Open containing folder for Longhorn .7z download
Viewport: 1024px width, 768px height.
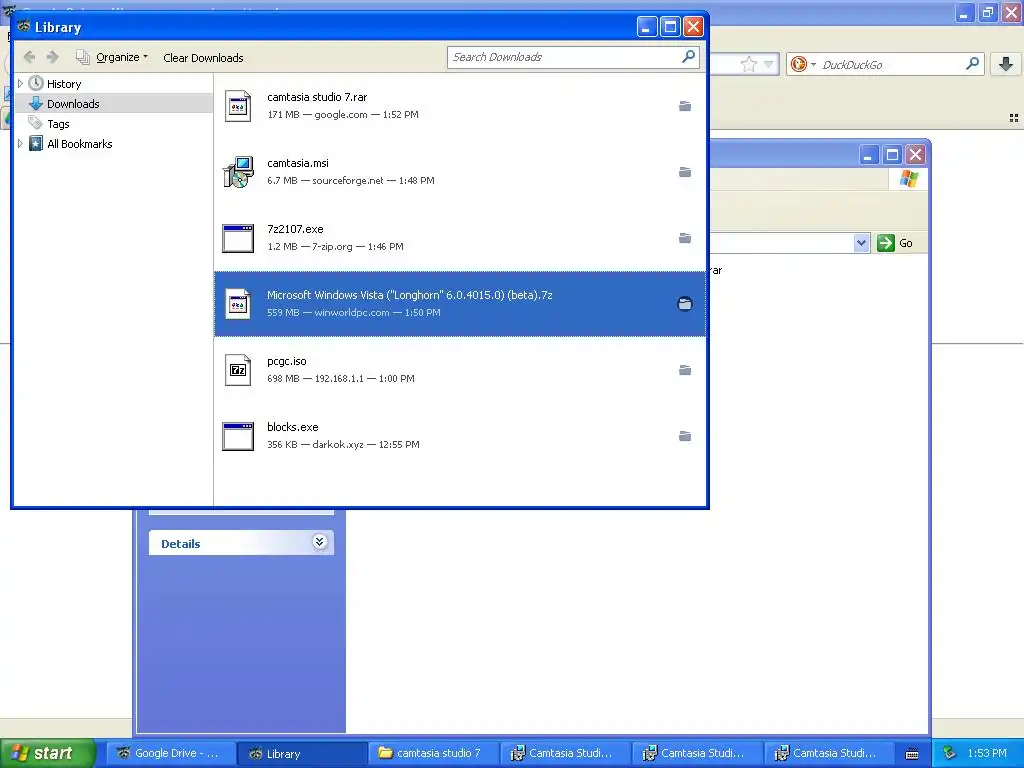pos(684,304)
